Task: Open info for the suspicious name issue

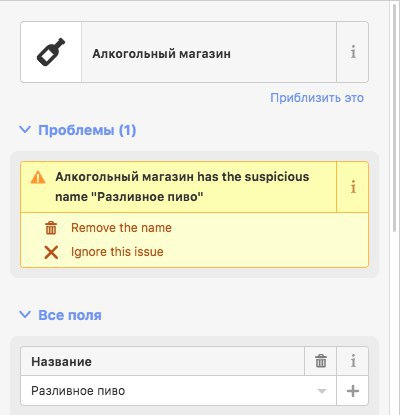Action: [x=353, y=187]
